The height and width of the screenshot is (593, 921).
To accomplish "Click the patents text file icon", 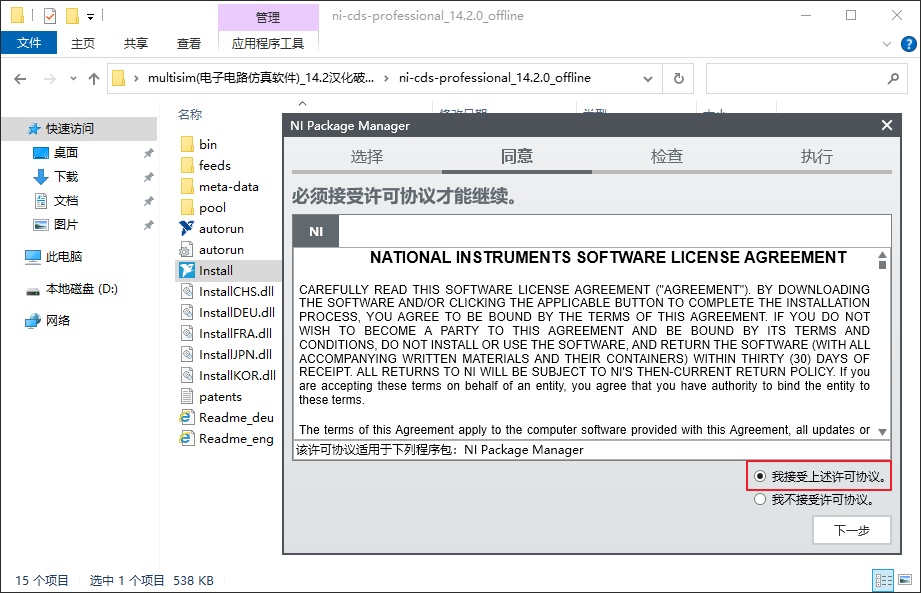I will 187,397.
